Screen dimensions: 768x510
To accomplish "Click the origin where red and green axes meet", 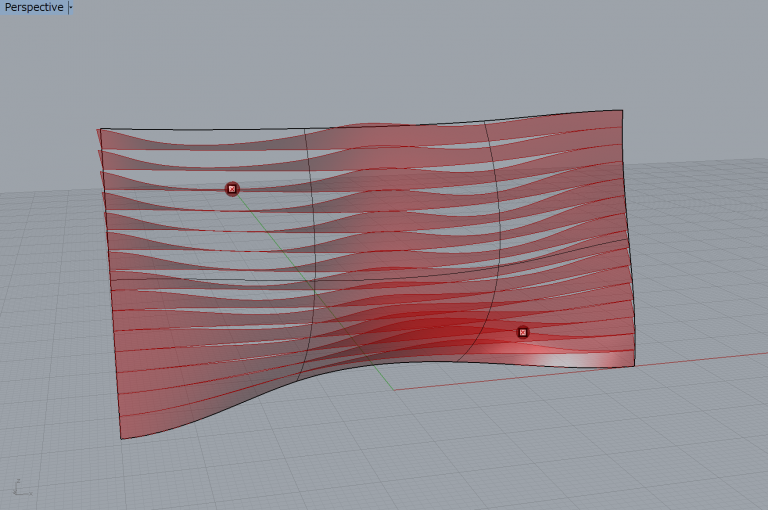I will tap(394, 389).
